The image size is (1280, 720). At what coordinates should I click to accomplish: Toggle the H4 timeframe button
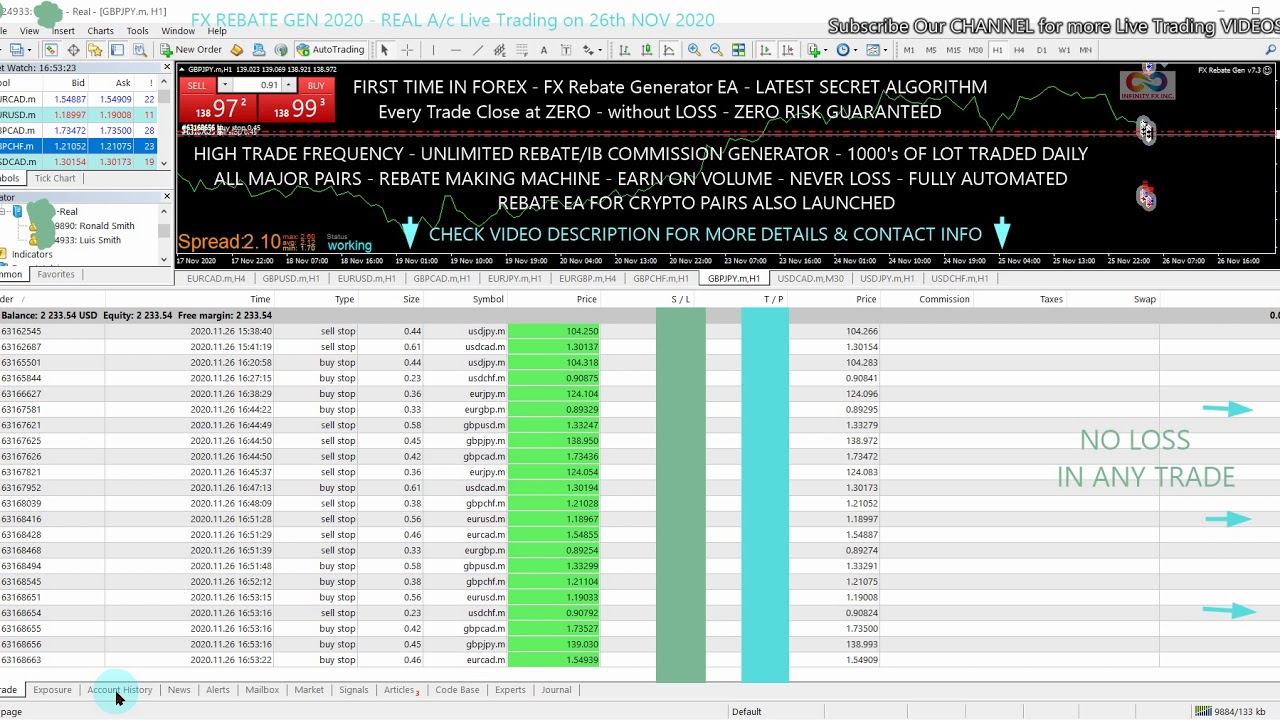(1019, 50)
